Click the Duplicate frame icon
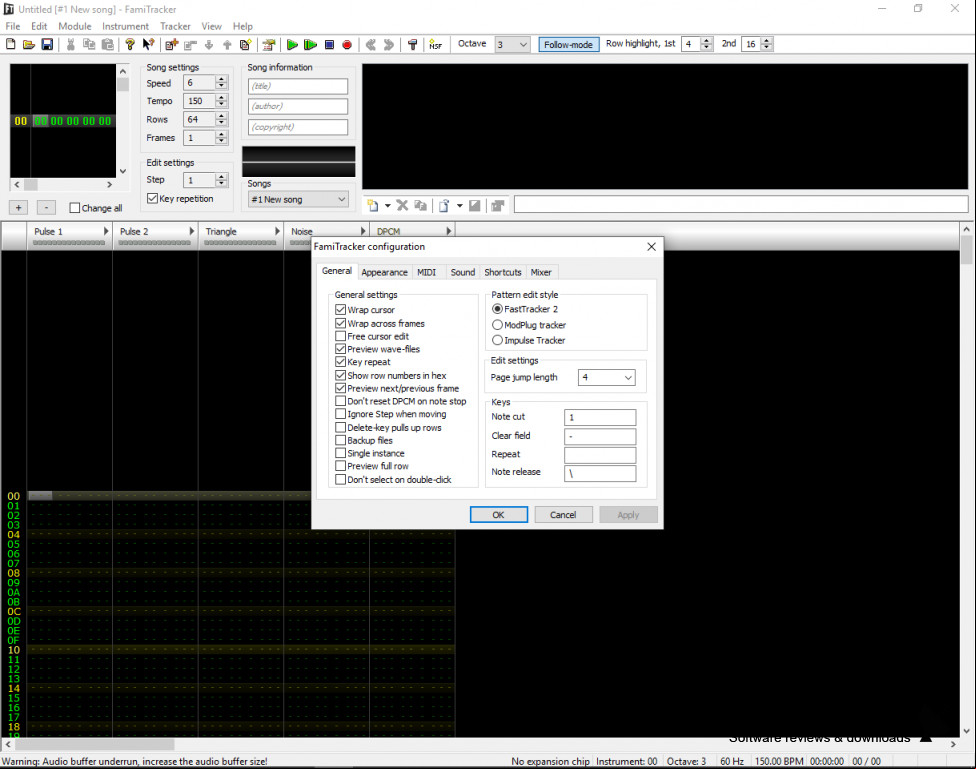The height and width of the screenshot is (769, 976). (x=246, y=44)
